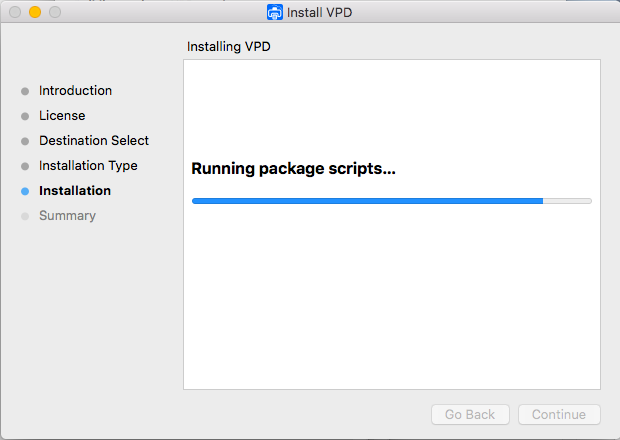Click the Destination Select bullet dot
This screenshot has width=620, height=440.
pos(25,141)
